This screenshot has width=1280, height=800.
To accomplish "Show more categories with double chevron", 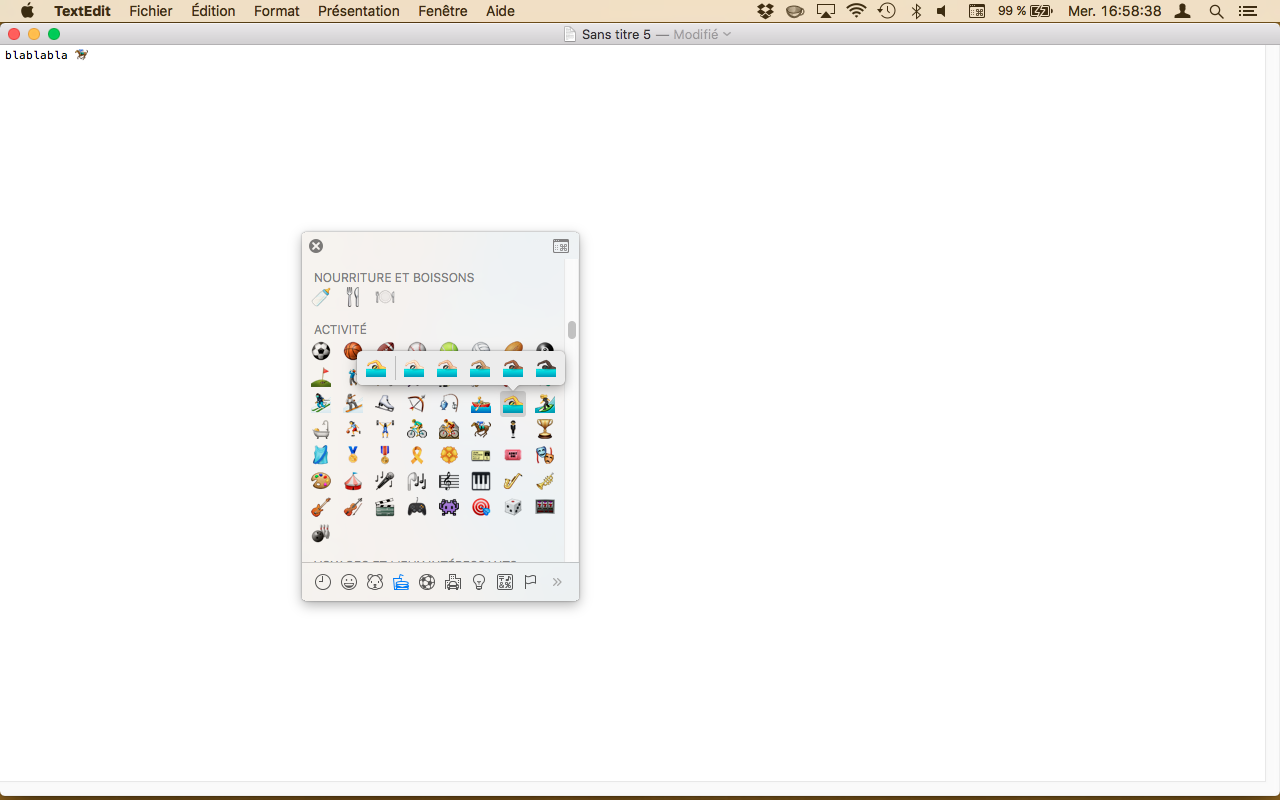I will coord(557,582).
